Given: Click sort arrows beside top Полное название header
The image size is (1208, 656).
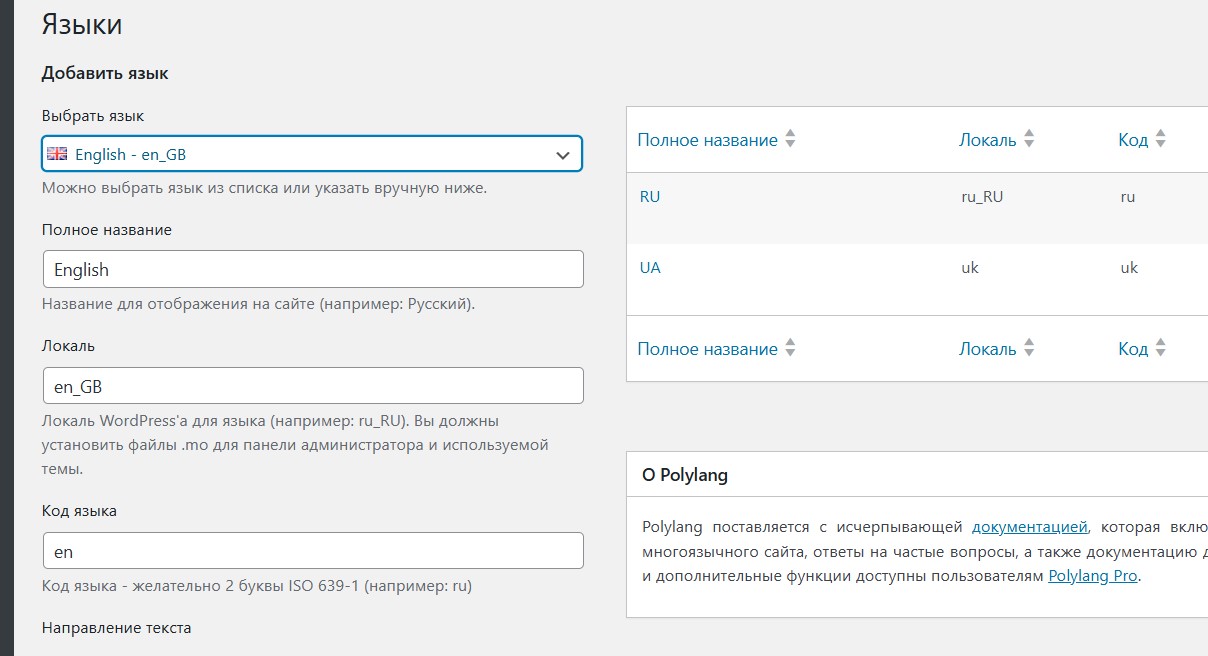Looking at the screenshot, I should 790,140.
